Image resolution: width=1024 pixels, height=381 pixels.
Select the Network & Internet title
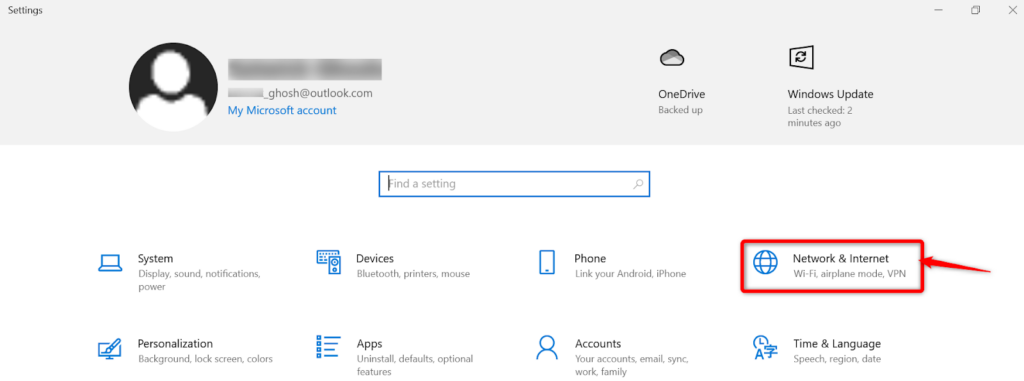(840, 258)
